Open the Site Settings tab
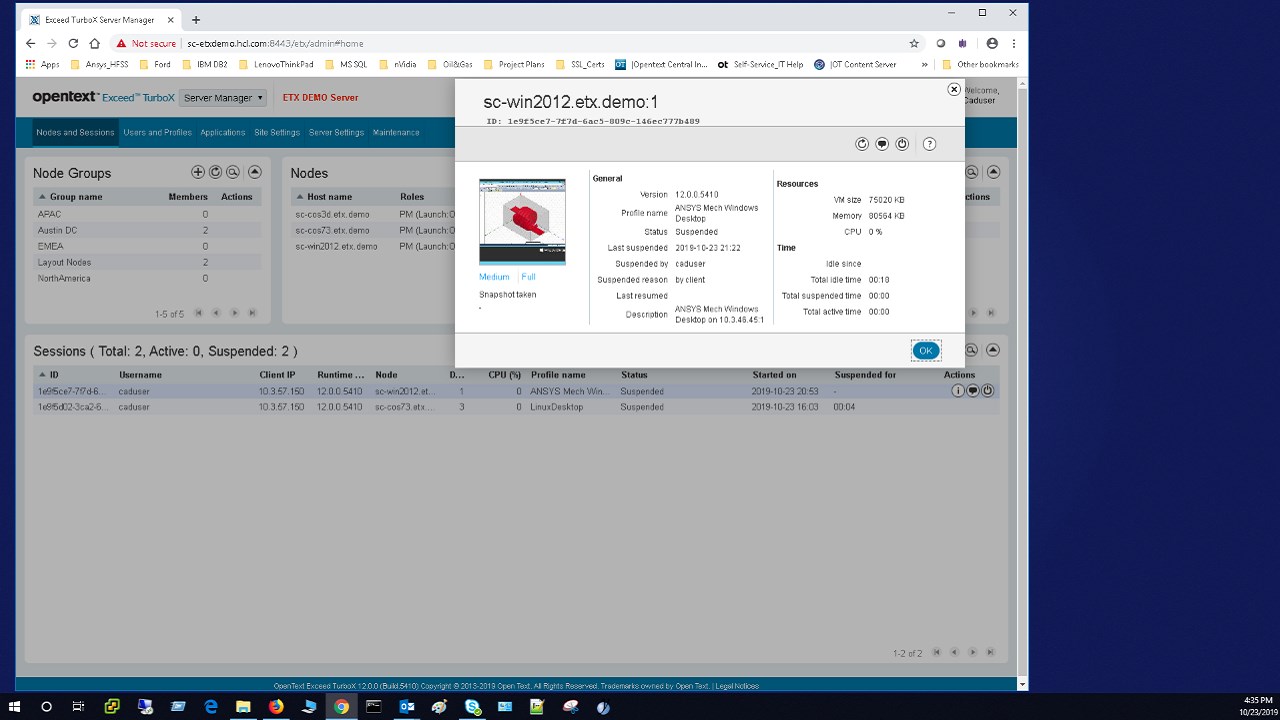1280x720 pixels. pos(277,132)
